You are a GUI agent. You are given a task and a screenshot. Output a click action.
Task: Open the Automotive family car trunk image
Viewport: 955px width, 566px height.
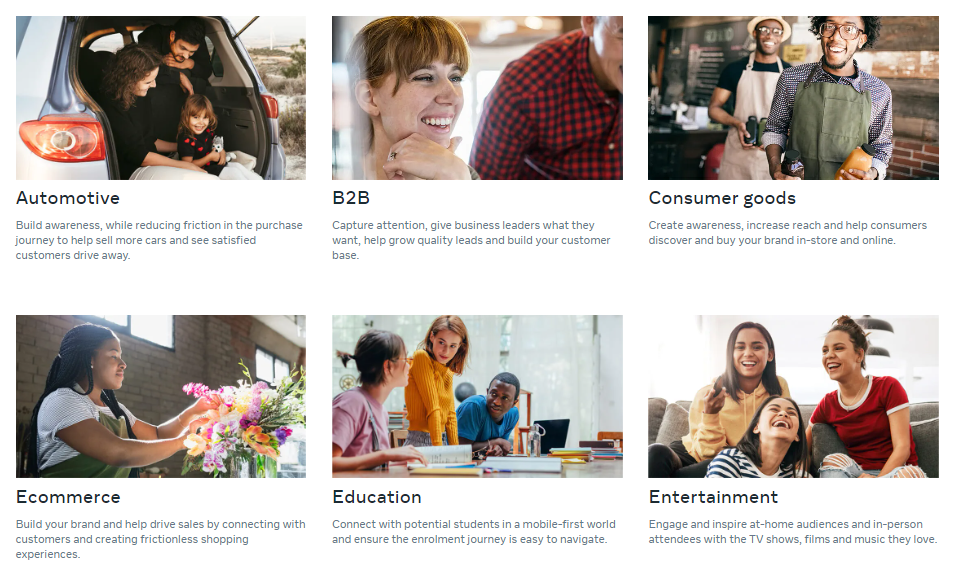tap(161, 97)
